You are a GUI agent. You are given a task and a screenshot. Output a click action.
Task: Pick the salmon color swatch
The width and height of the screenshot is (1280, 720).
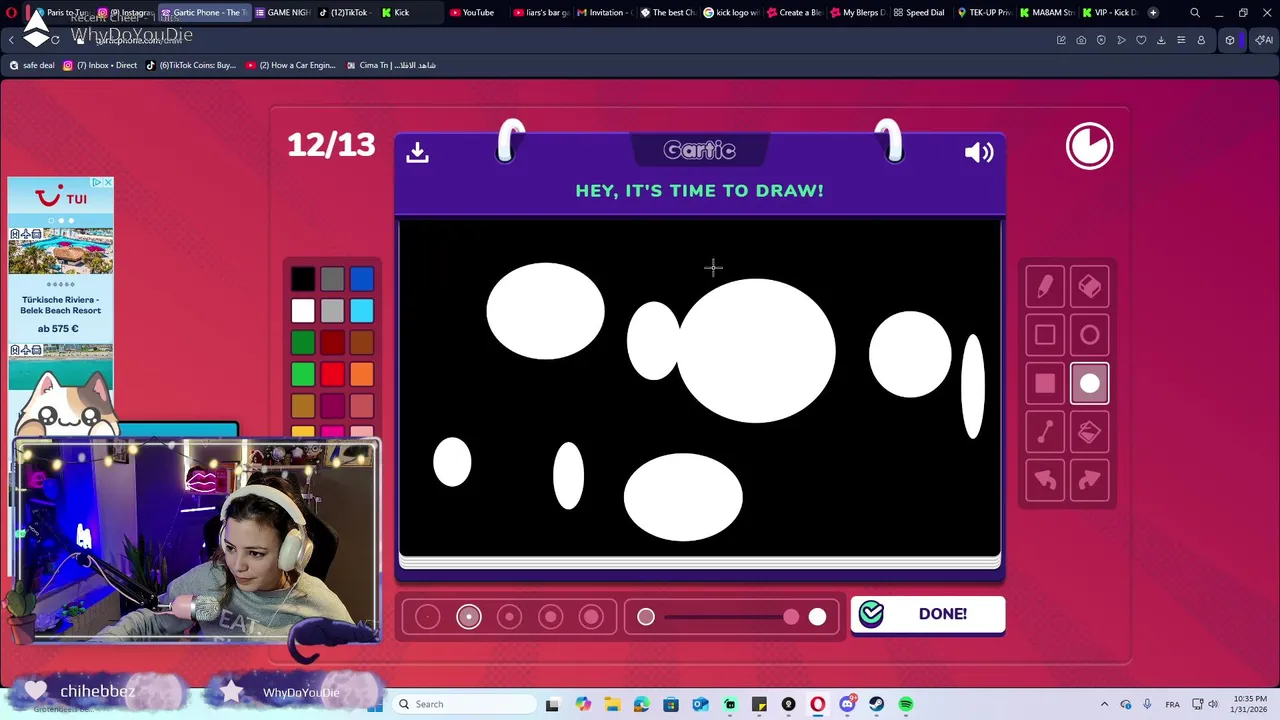tap(362, 406)
